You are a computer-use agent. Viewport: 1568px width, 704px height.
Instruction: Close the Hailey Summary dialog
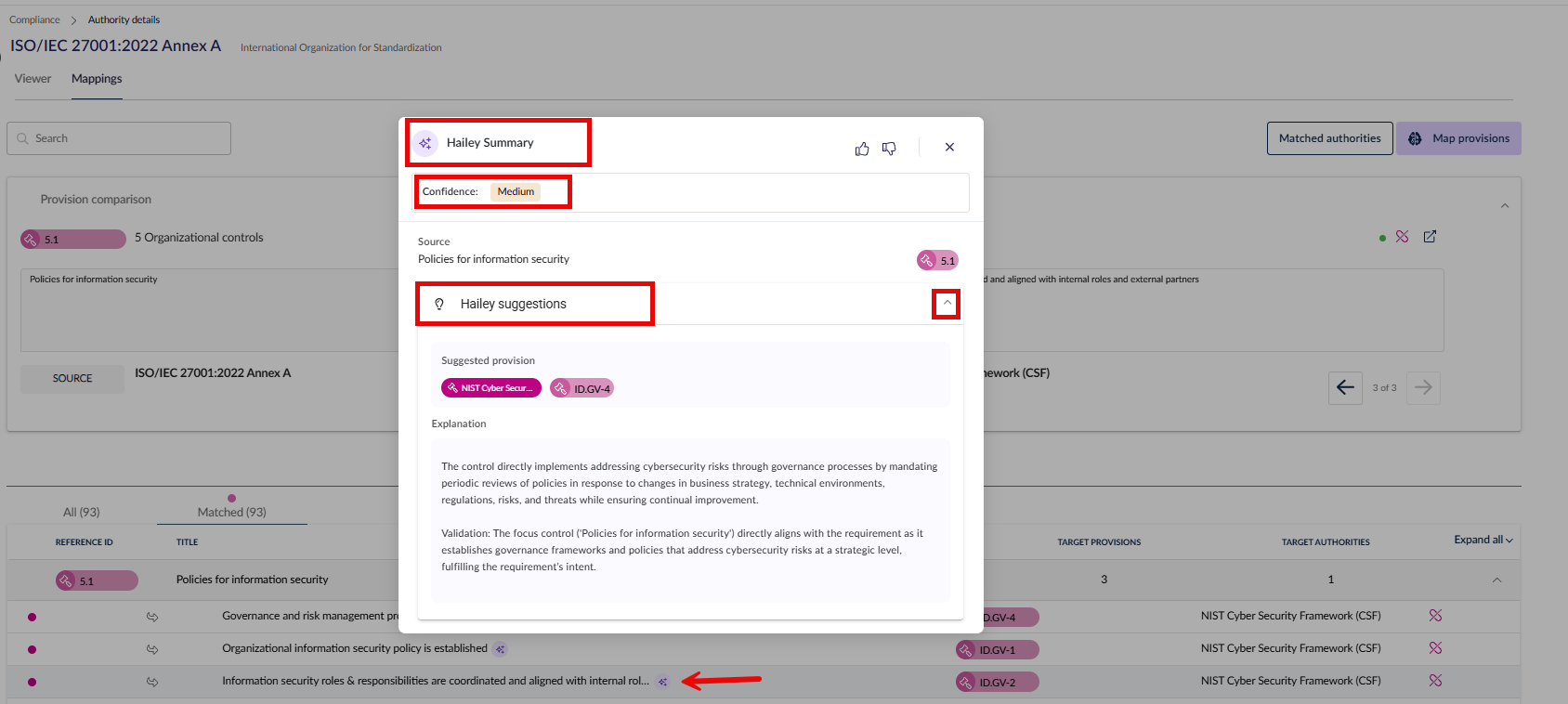pos(949,147)
